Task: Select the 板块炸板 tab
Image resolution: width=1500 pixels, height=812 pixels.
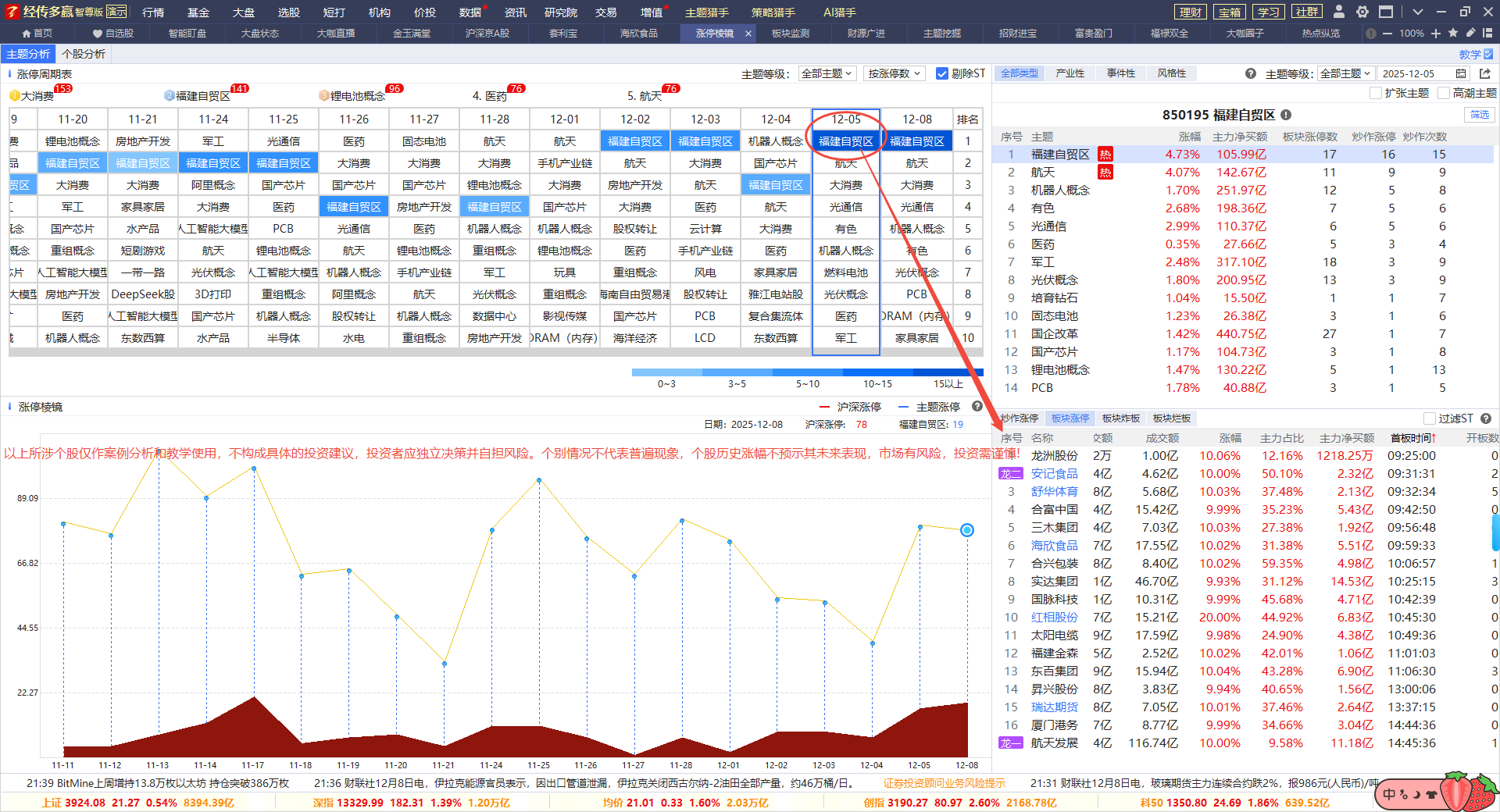Action: click(x=1120, y=418)
